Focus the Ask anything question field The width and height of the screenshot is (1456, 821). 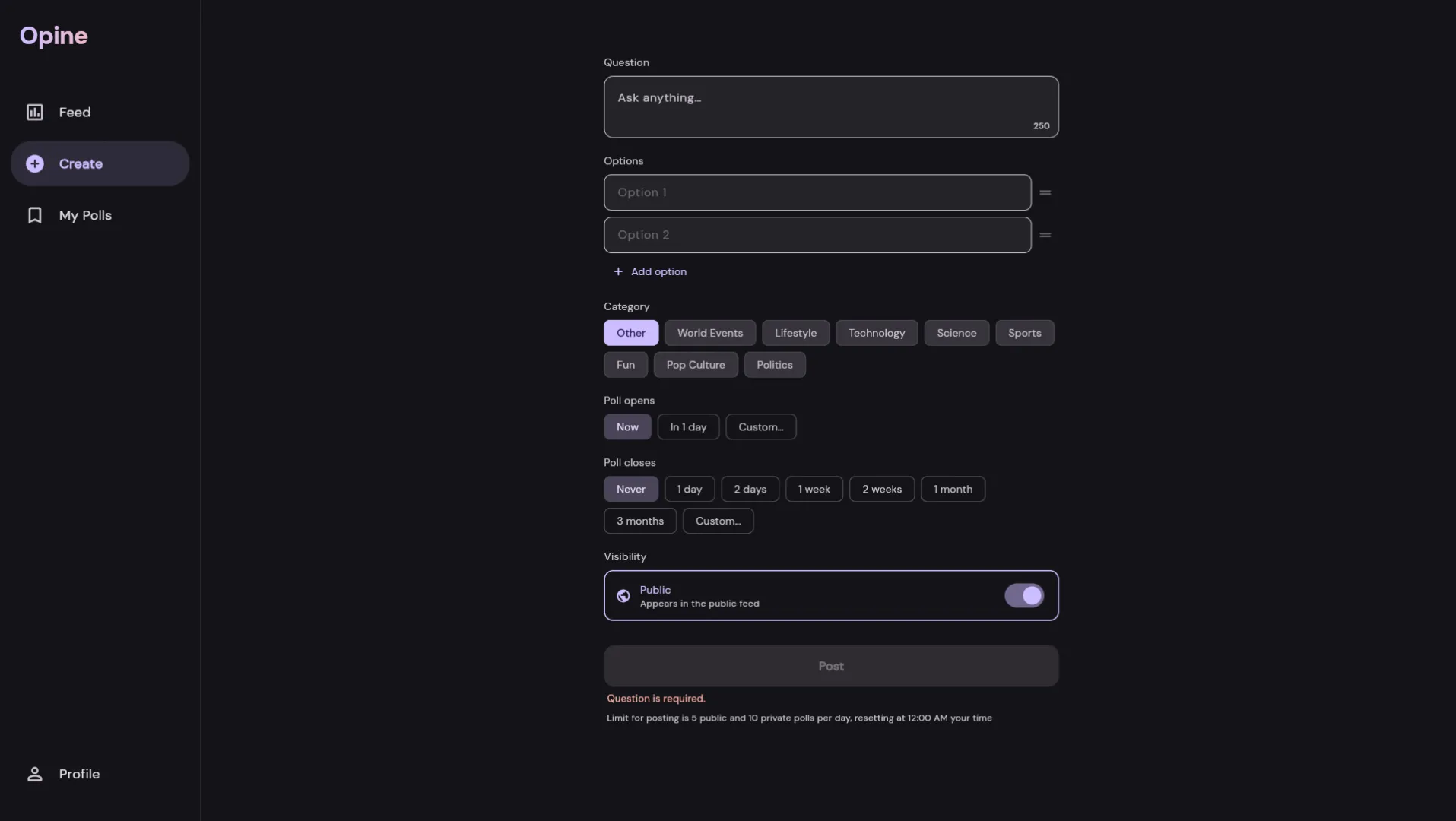pyautogui.click(x=831, y=107)
